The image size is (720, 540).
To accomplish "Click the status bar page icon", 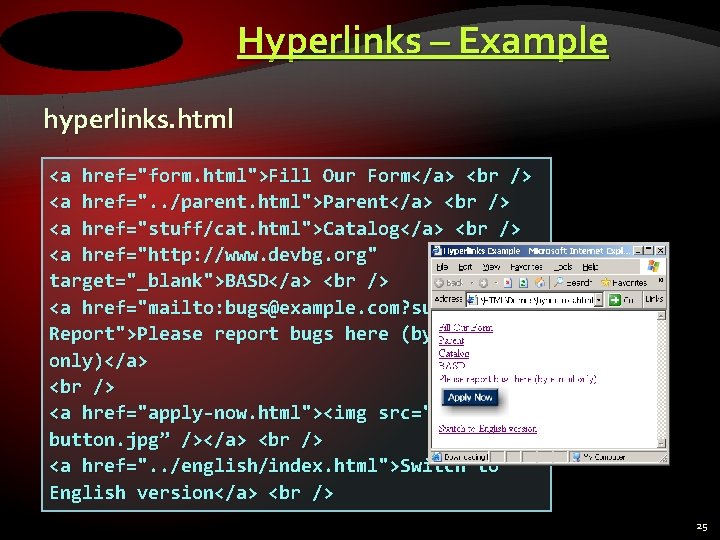I will [437, 457].
